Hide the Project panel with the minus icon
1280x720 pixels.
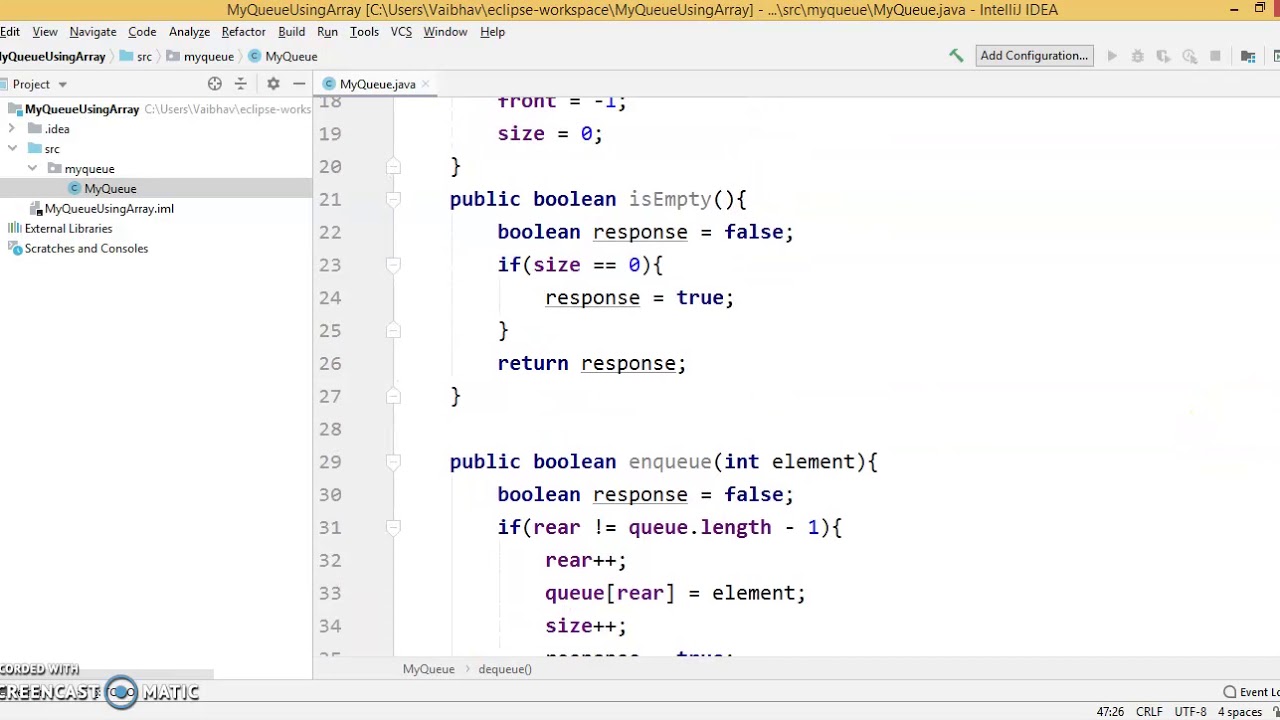299,84
